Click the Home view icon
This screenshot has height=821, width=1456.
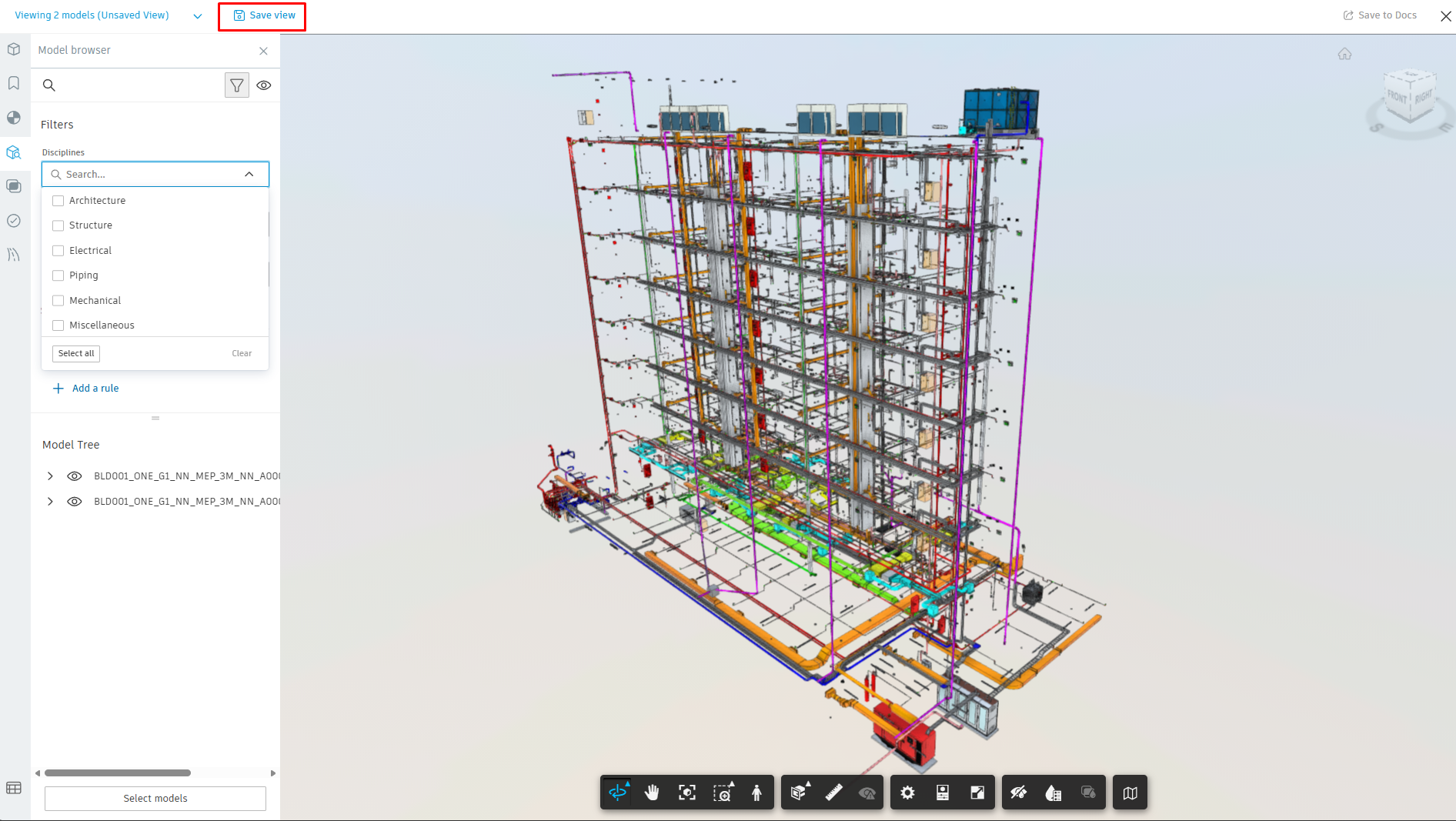(1344, 54)
